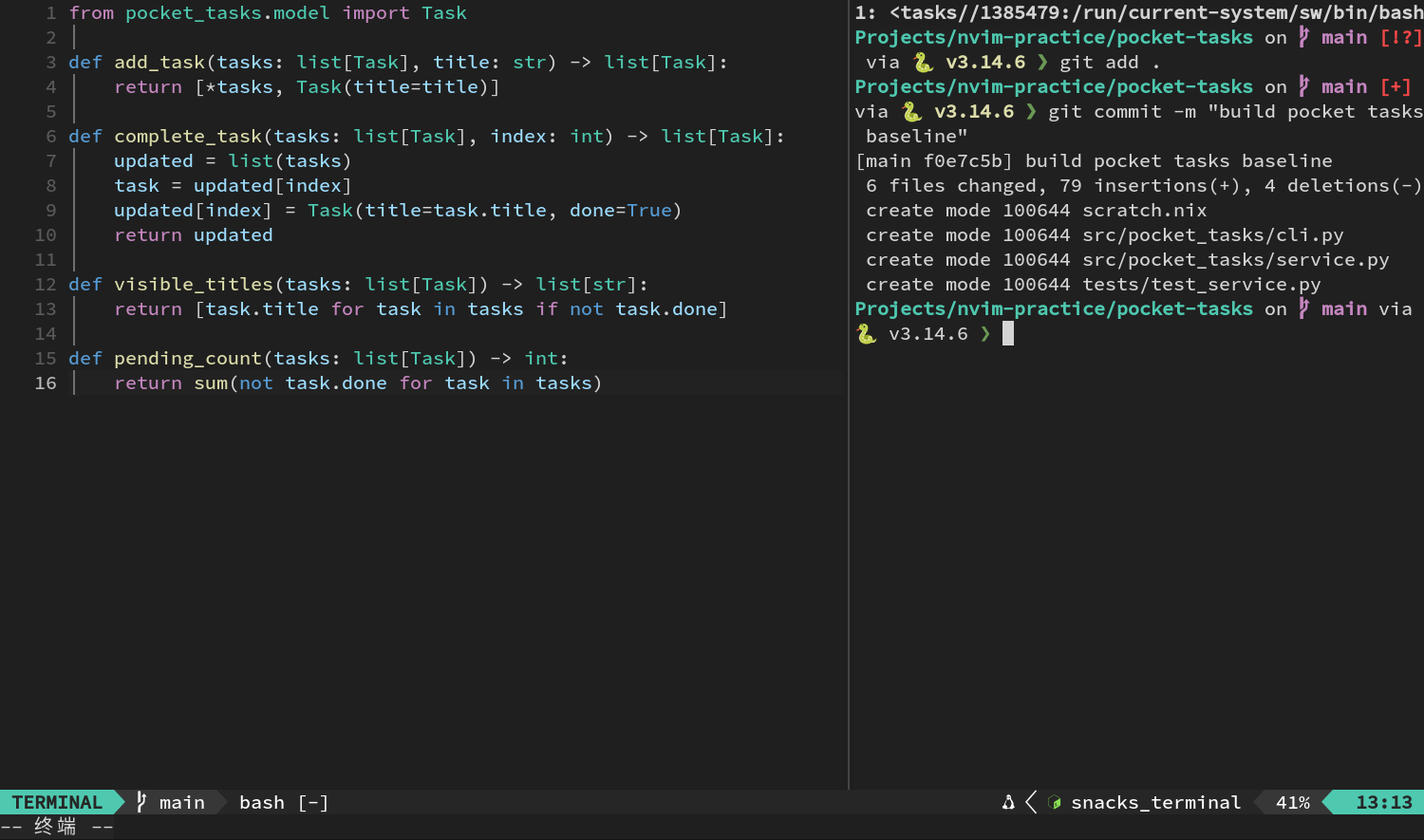This screenshot has width=1424, height=840.
Task: Click the filetype icon beside snacks_terminal
Action: [x=1054, y=802]
